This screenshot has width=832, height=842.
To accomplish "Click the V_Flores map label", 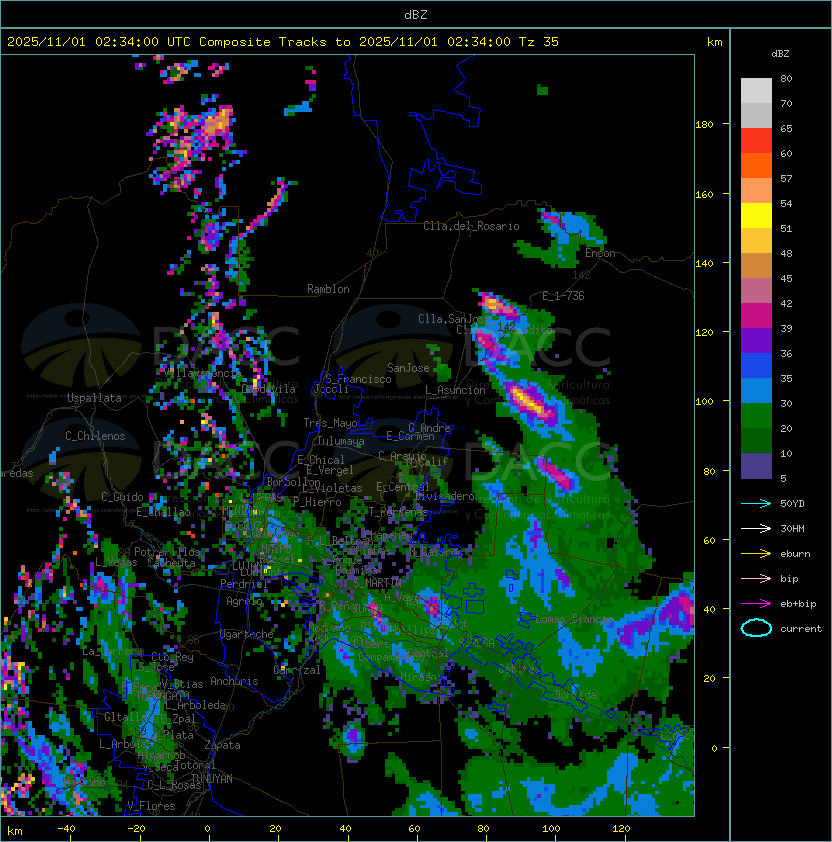I will pos(151,807).
